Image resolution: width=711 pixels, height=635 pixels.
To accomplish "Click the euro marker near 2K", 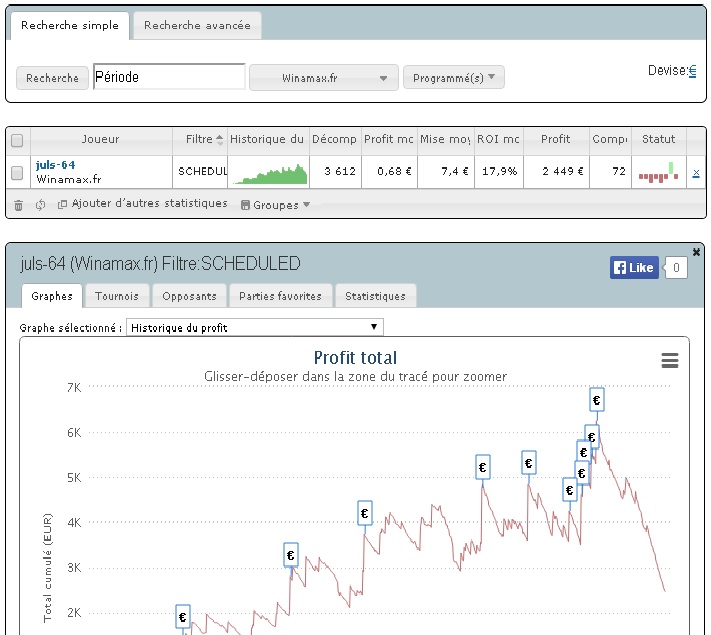I will click(183, 617).
